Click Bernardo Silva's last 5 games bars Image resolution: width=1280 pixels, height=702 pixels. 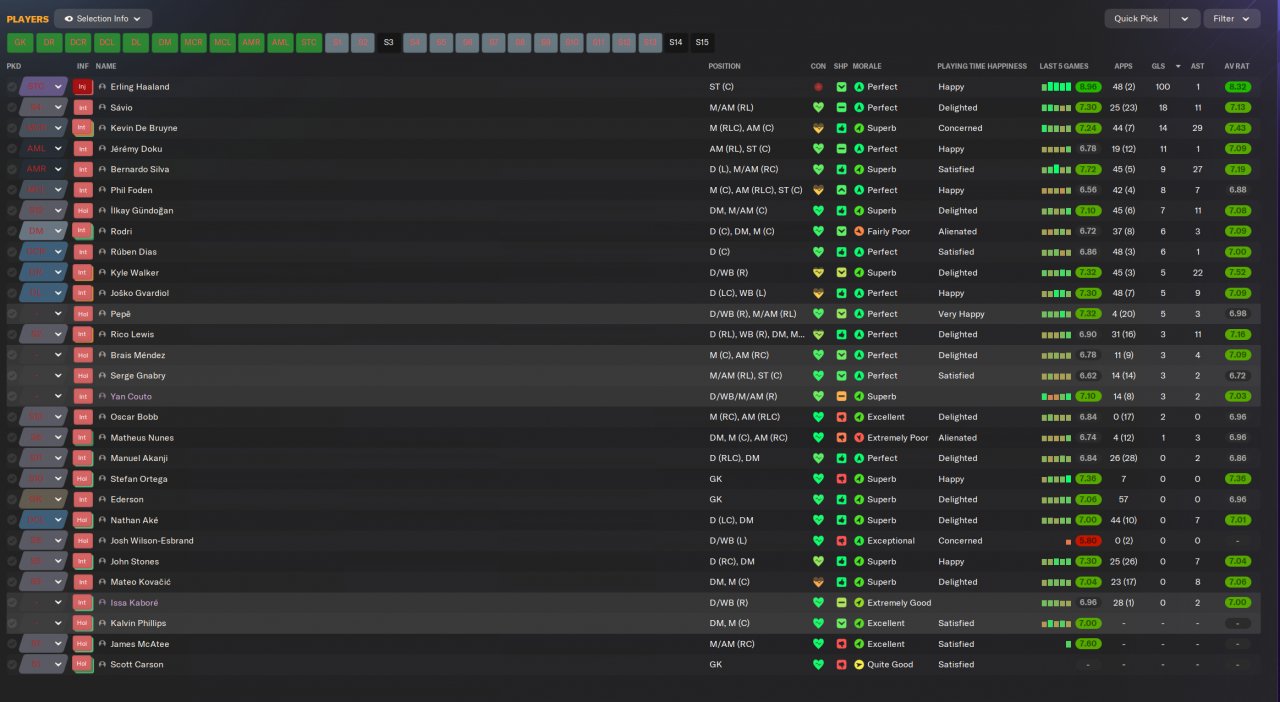point(1056,170)
